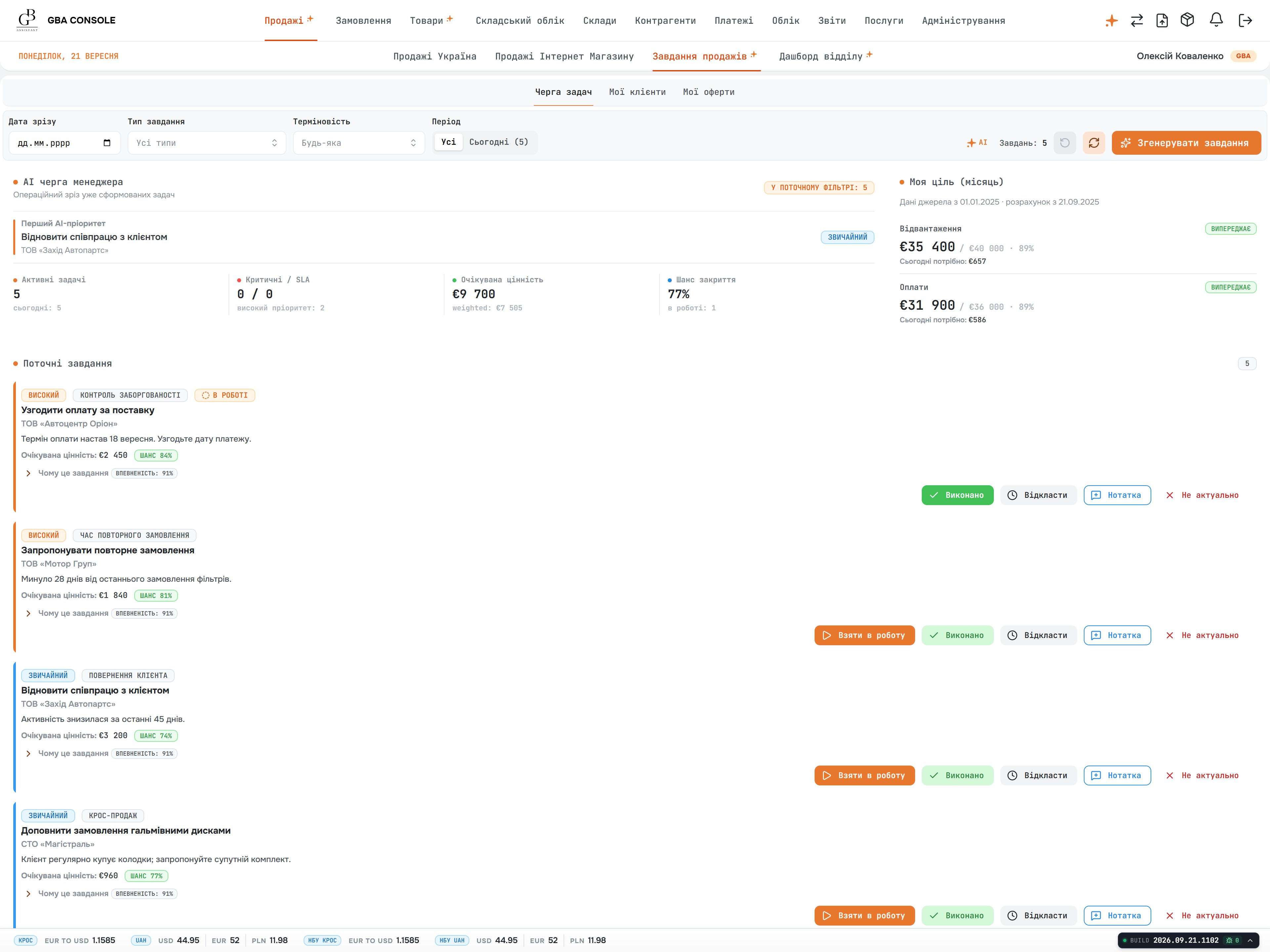The image size is (1270, 952).
Task: Open the transfer arrows icon in header
Action: (x=1137, y=20)
